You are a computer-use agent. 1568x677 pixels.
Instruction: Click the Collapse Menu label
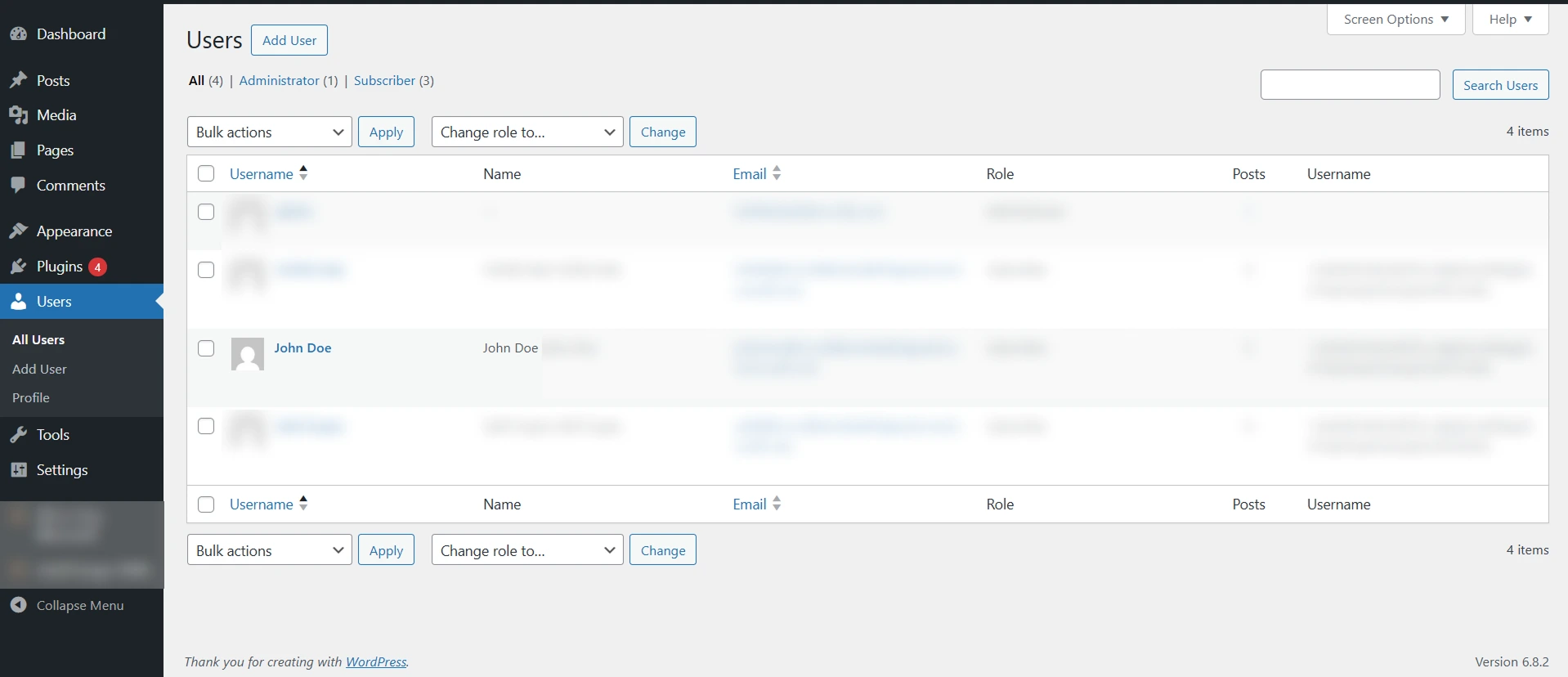click(x=80, y=605)
